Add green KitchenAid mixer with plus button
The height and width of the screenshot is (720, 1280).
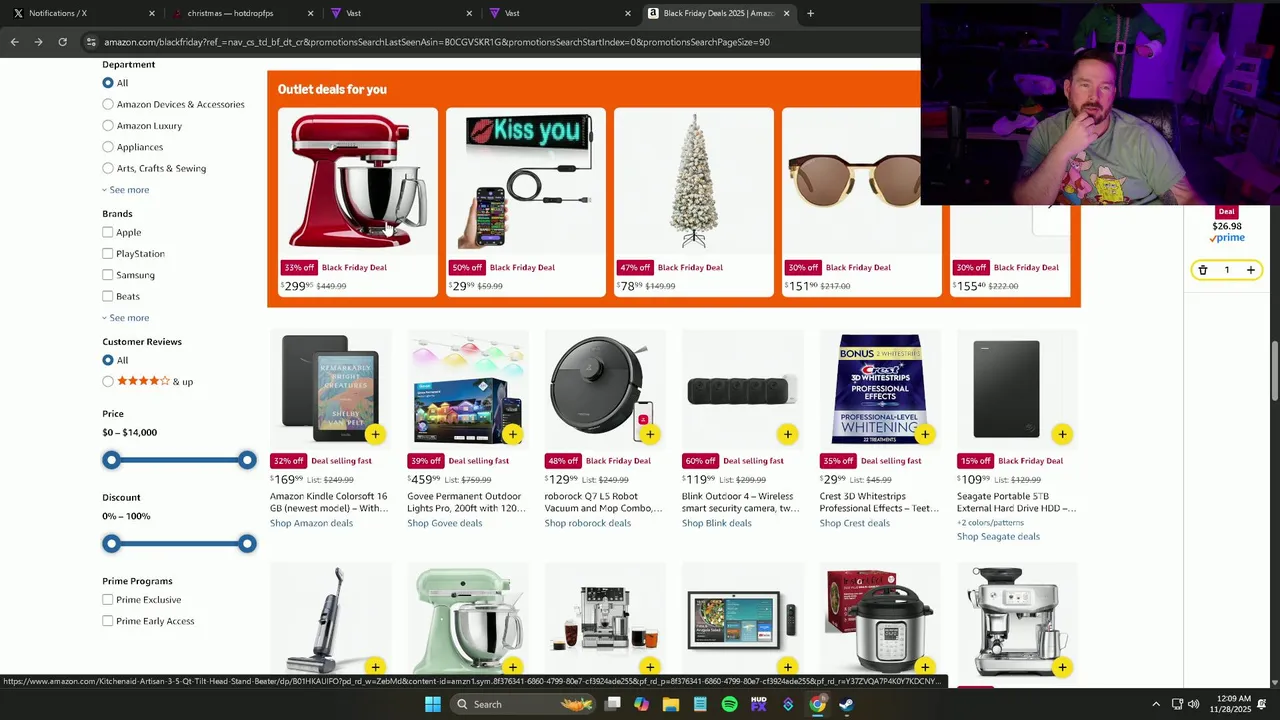click(512, 667)
